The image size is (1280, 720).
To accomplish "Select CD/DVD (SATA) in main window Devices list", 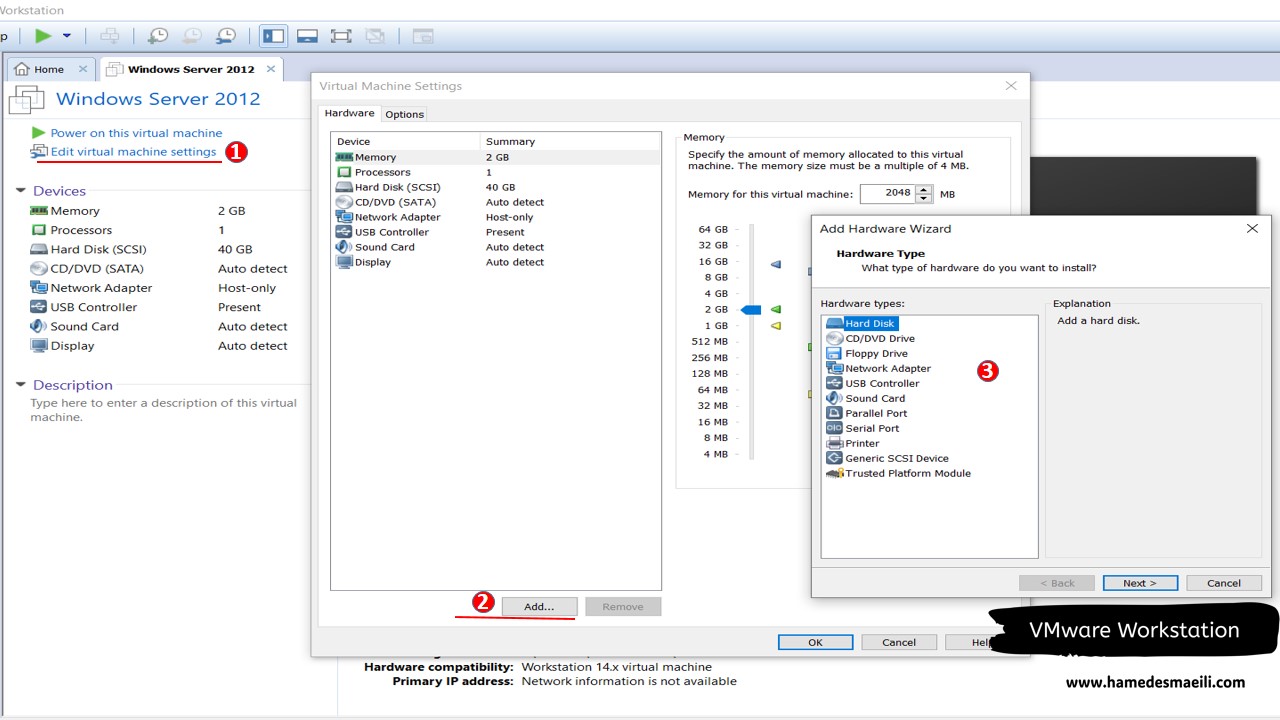I will point(97,268).
